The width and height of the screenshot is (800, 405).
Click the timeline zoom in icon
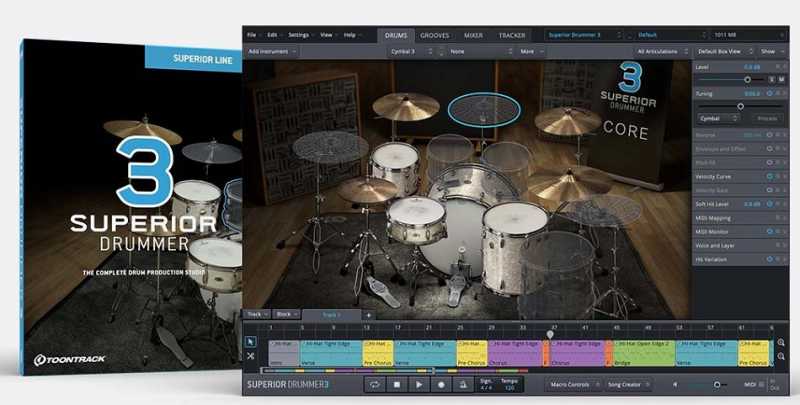[x=781, y=342]
